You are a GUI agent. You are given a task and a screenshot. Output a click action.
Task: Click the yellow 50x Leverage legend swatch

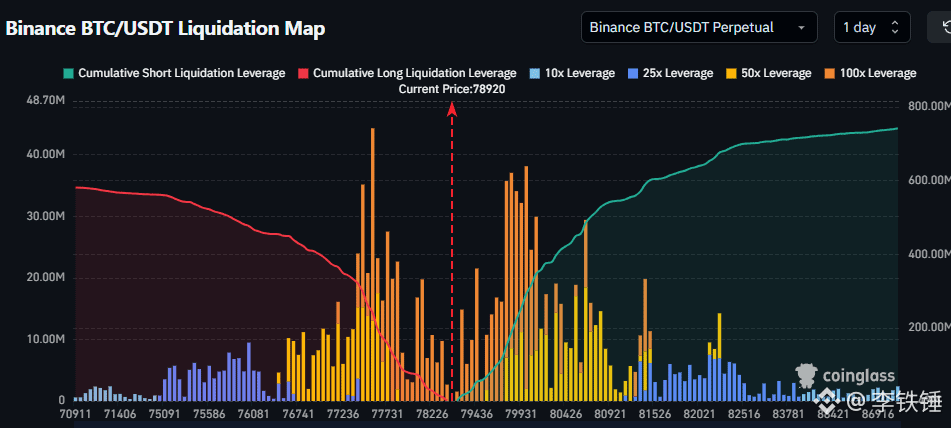731,74
